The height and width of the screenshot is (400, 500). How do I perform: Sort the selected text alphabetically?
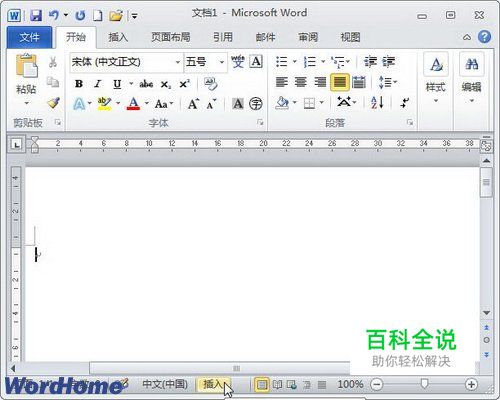(377, 103)
